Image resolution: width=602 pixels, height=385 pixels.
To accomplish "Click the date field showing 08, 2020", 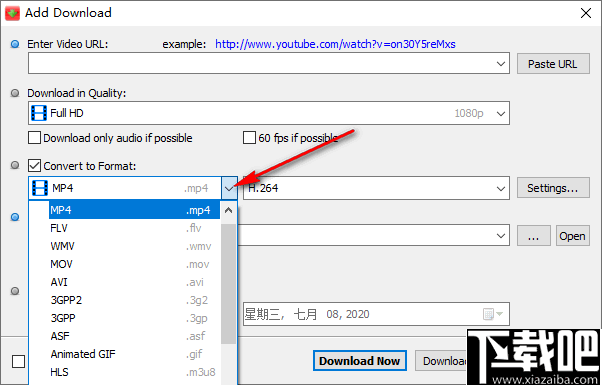I will [376, 314].
